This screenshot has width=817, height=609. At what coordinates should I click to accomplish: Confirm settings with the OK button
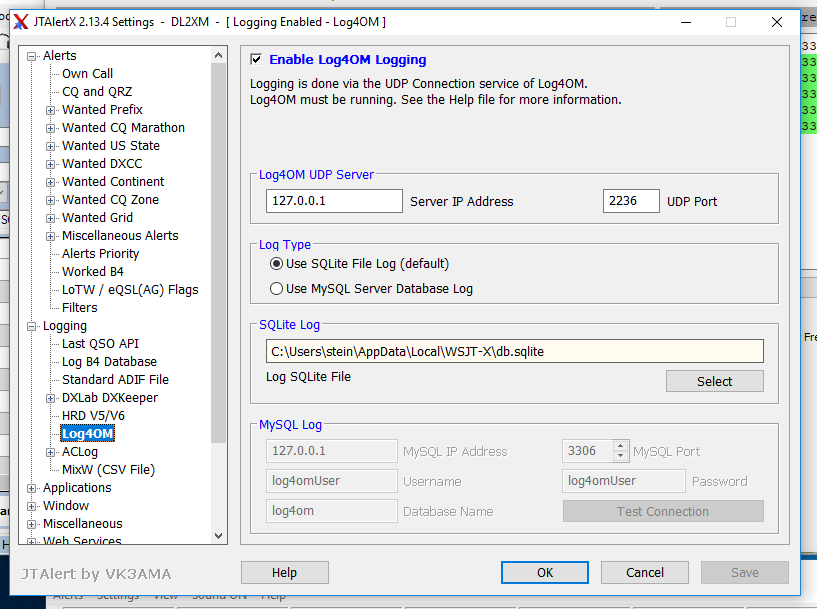(545, 573)
